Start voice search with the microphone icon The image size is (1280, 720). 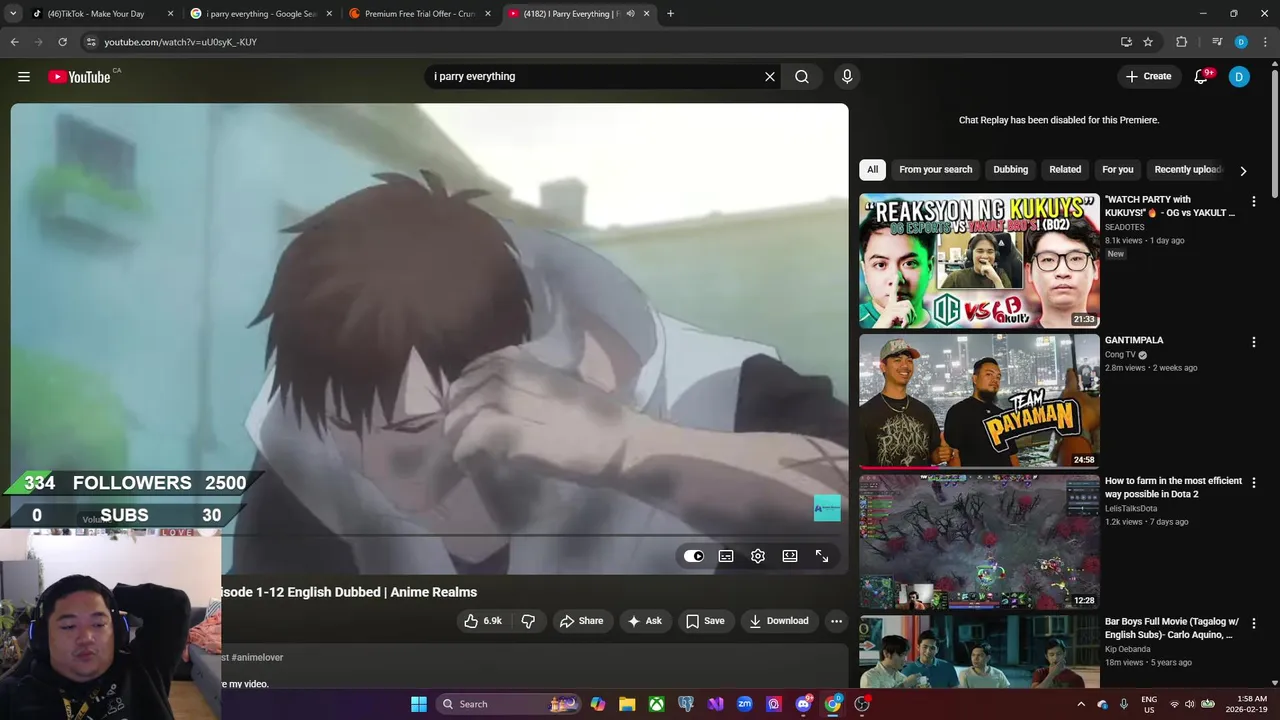click(x=847, y=77)
